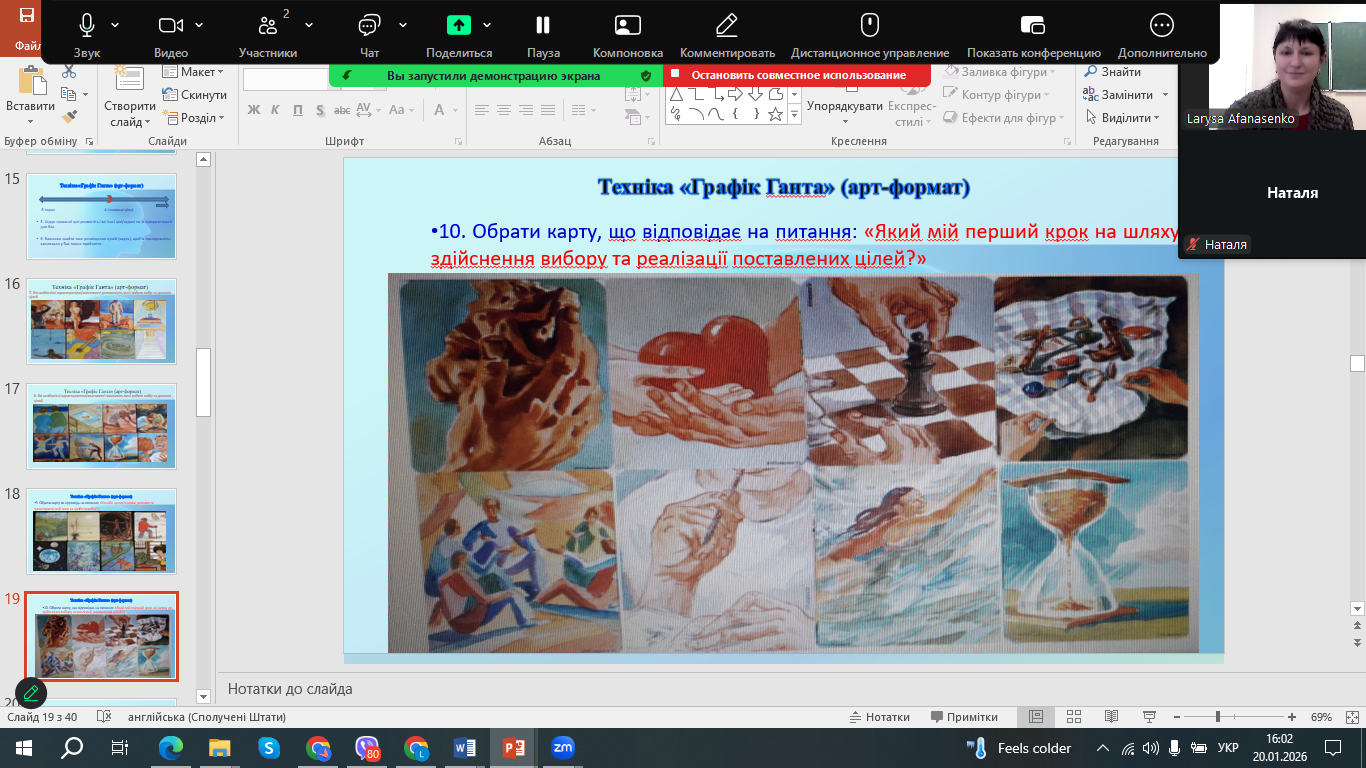This screenshot has width=1366, height=768.
Task: Select the Format Painter brush icon
Action: [68, 117]
